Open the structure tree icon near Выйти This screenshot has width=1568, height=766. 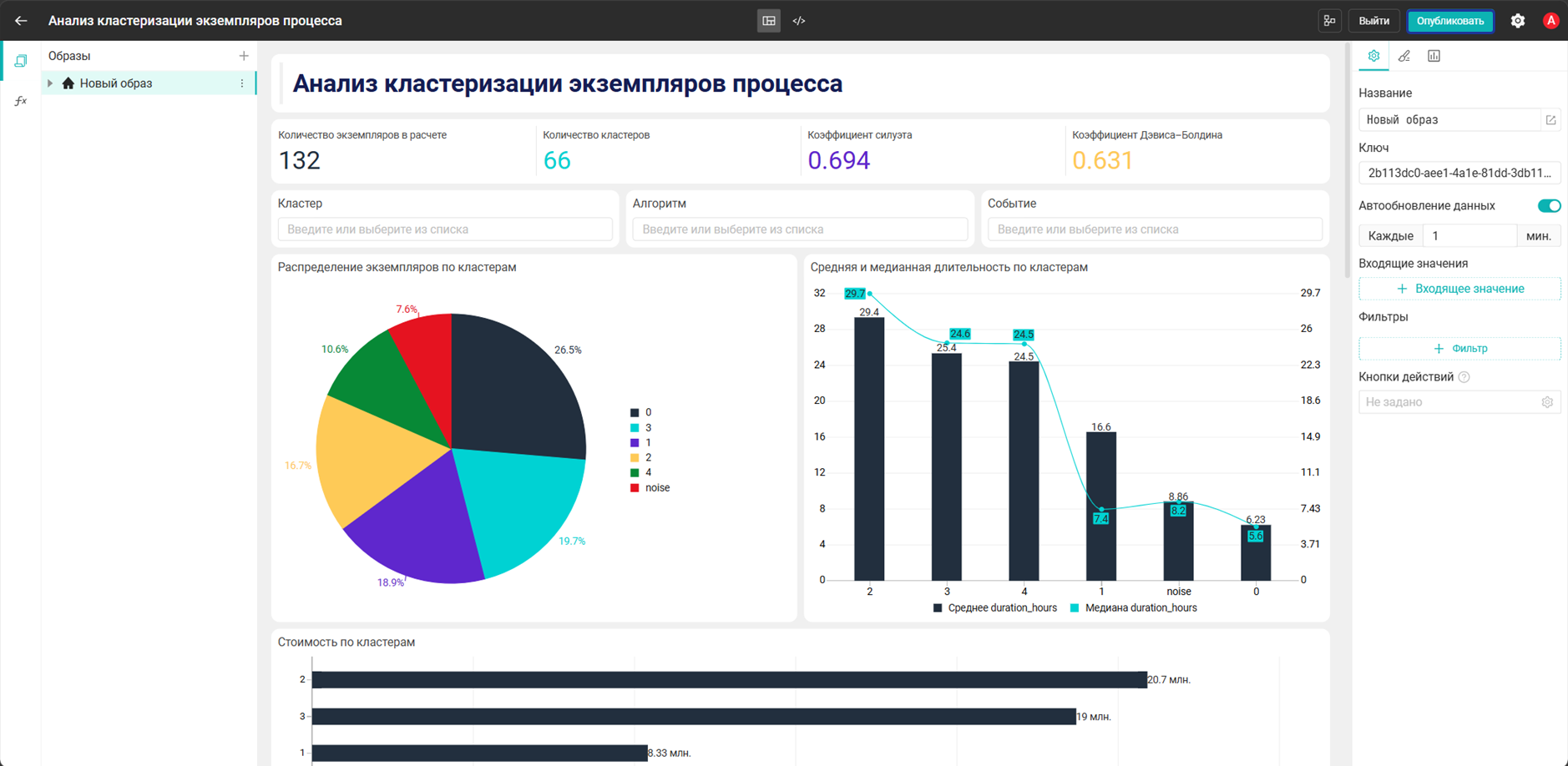(1329, 21)
